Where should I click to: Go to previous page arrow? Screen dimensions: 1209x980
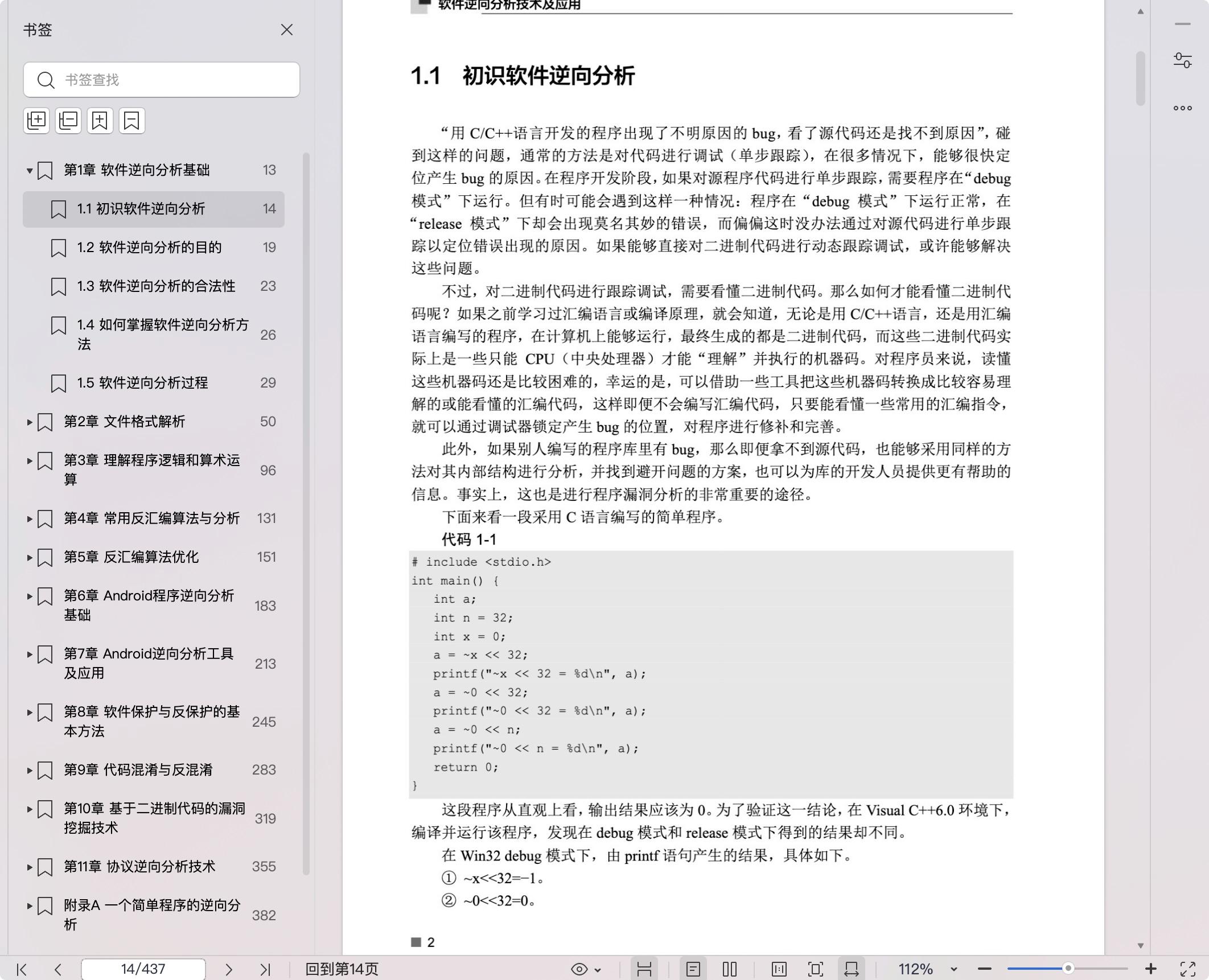(x=58, y=969)
